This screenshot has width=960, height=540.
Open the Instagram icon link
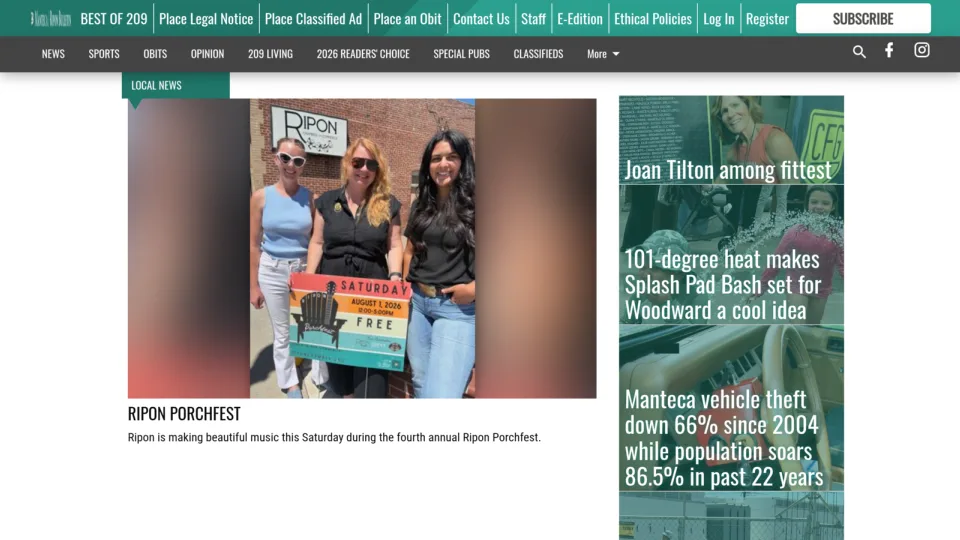coord(921,50)
